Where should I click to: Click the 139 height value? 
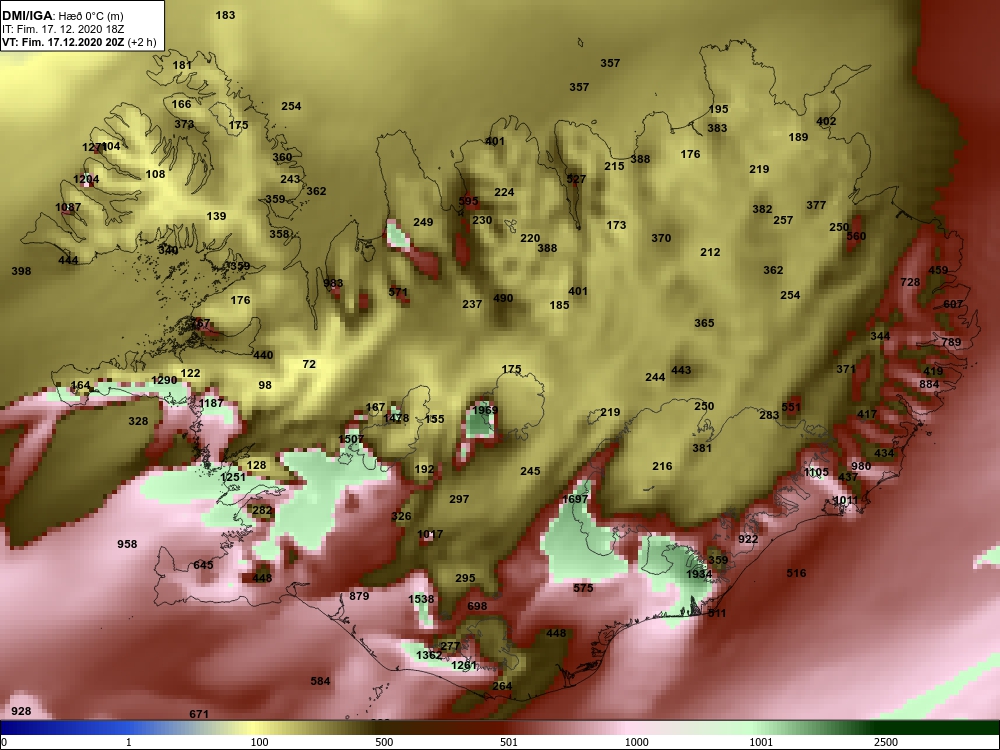[x=217, y=216]
